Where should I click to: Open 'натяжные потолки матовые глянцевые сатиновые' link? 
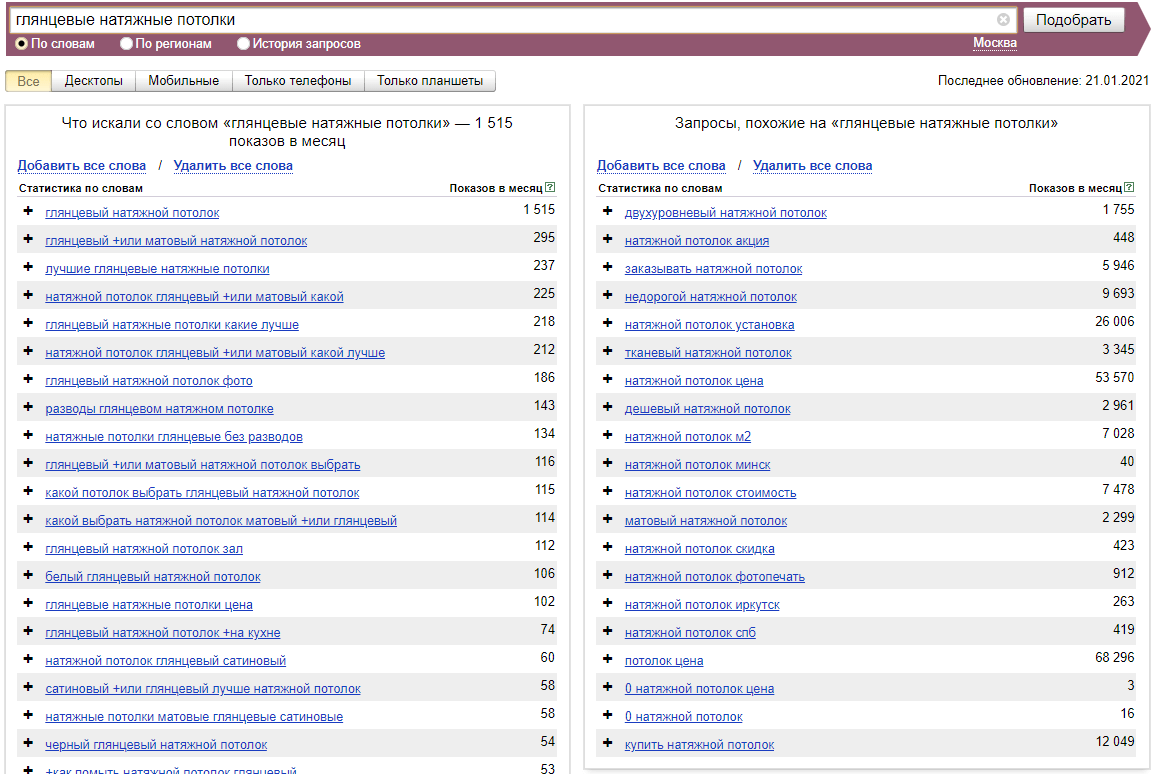tap(194, 717)
